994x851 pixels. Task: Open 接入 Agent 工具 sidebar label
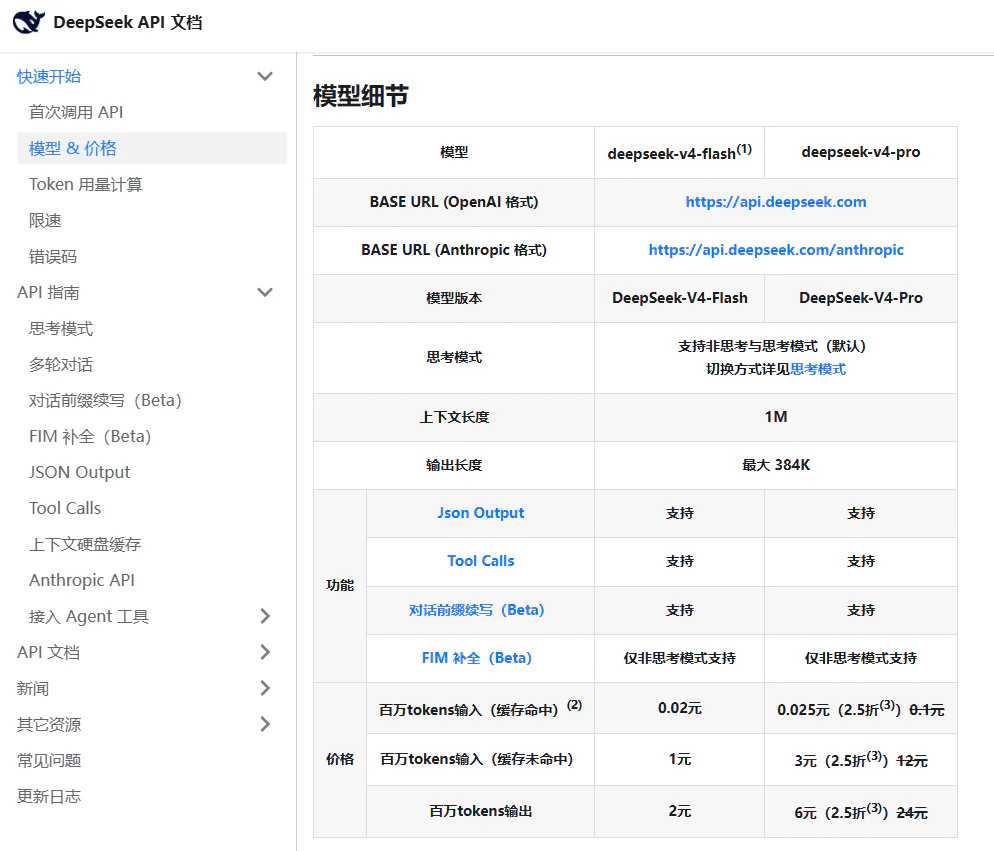(89, 616)
